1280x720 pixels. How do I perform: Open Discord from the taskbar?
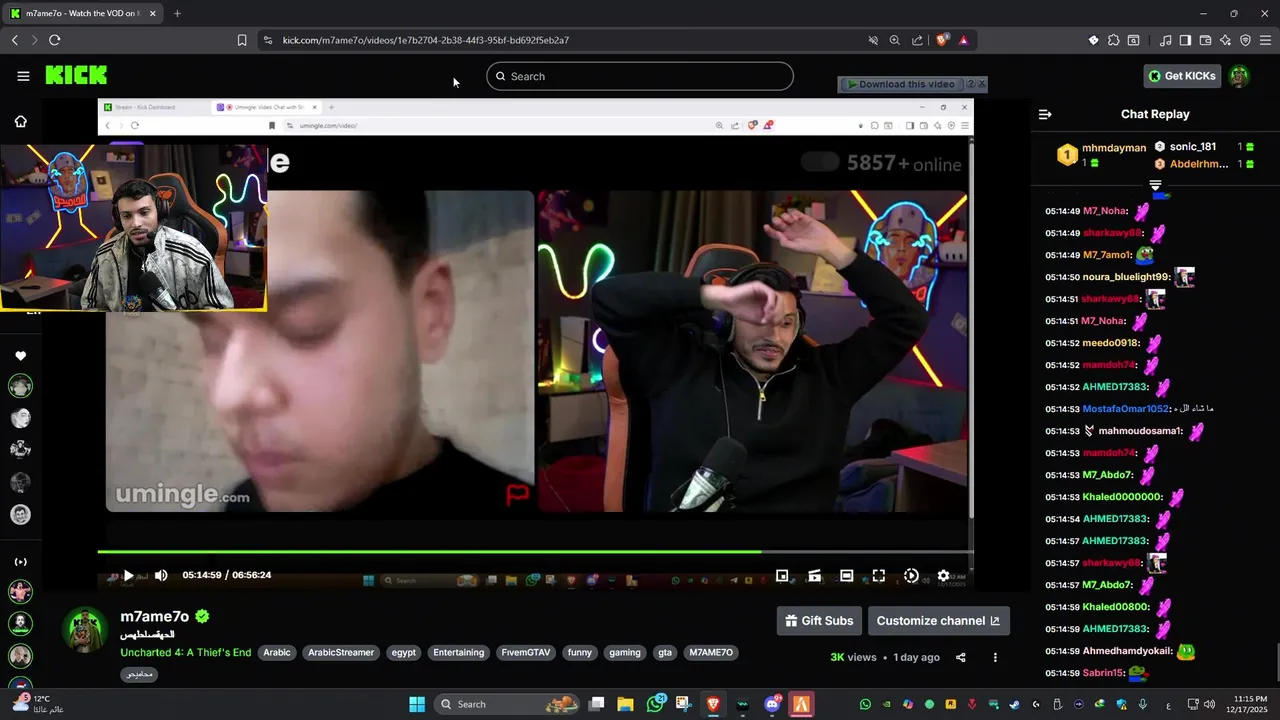pyautogui.click(x=772, y=704)
